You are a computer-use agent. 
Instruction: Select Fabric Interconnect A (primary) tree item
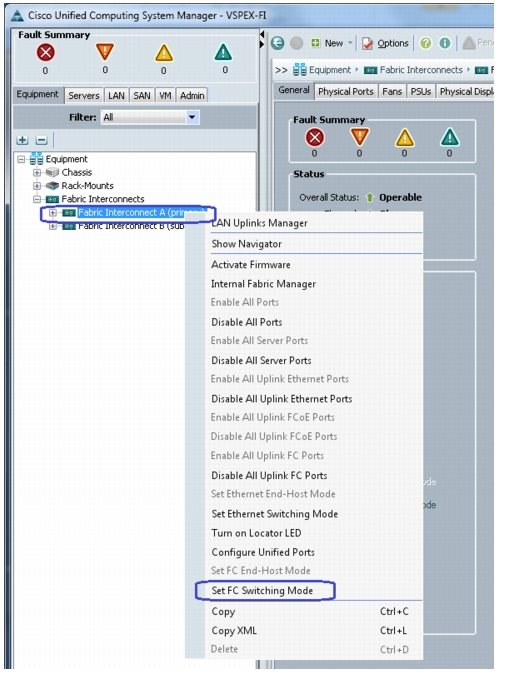[x=141, y=212]
